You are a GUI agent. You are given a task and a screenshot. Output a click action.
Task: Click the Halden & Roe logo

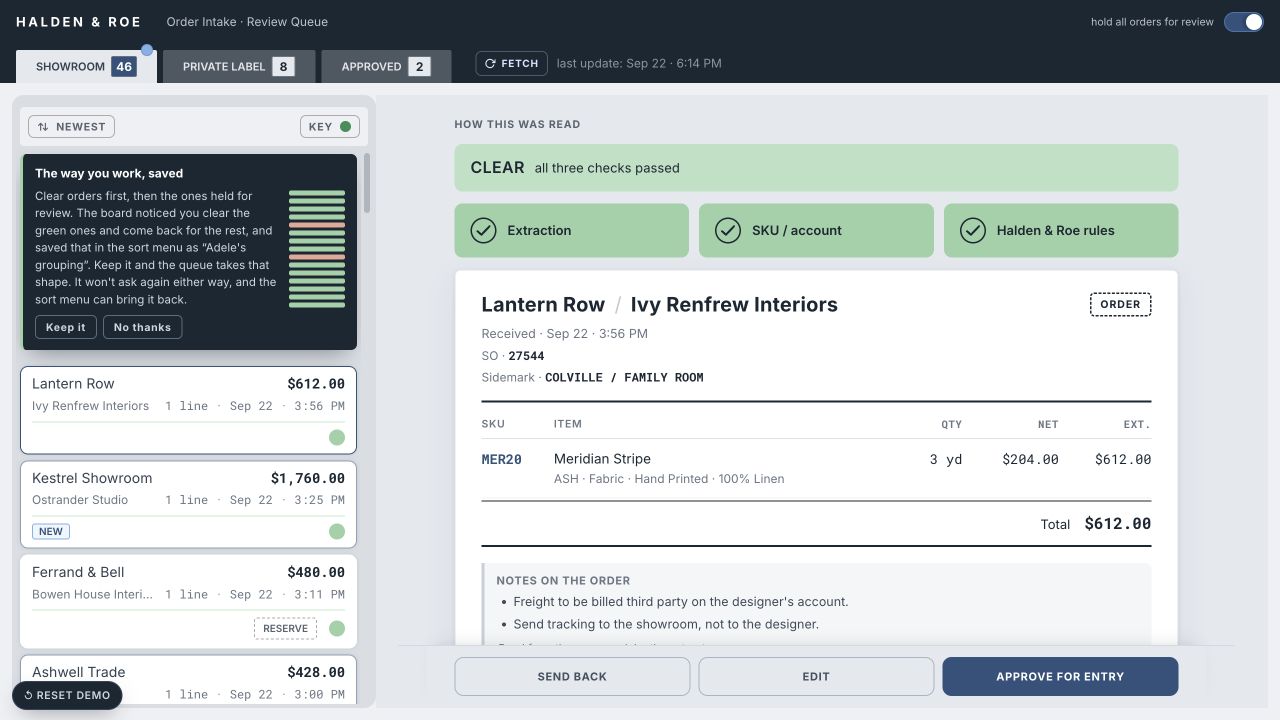pyautogui.click(x=78, y=22)
